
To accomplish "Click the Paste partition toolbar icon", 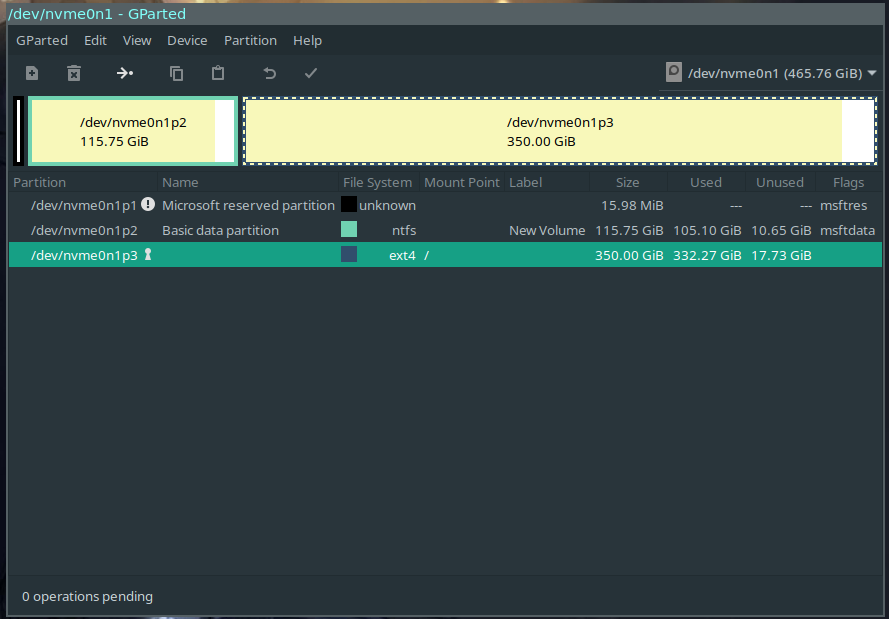I will pyautogui.click(x=218, y=73).
